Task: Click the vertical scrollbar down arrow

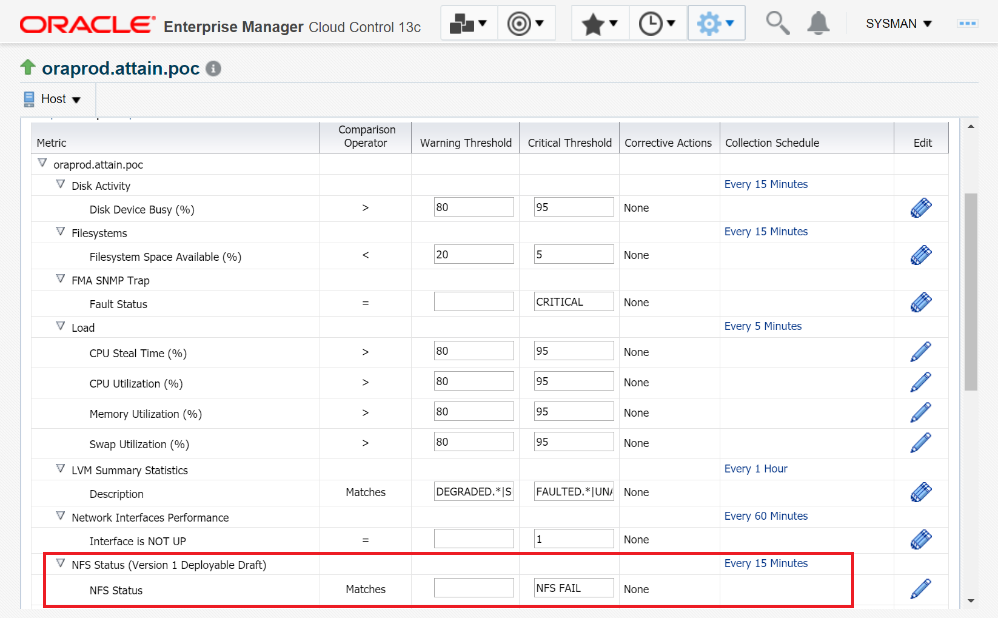Action: (x=970, y=600)
